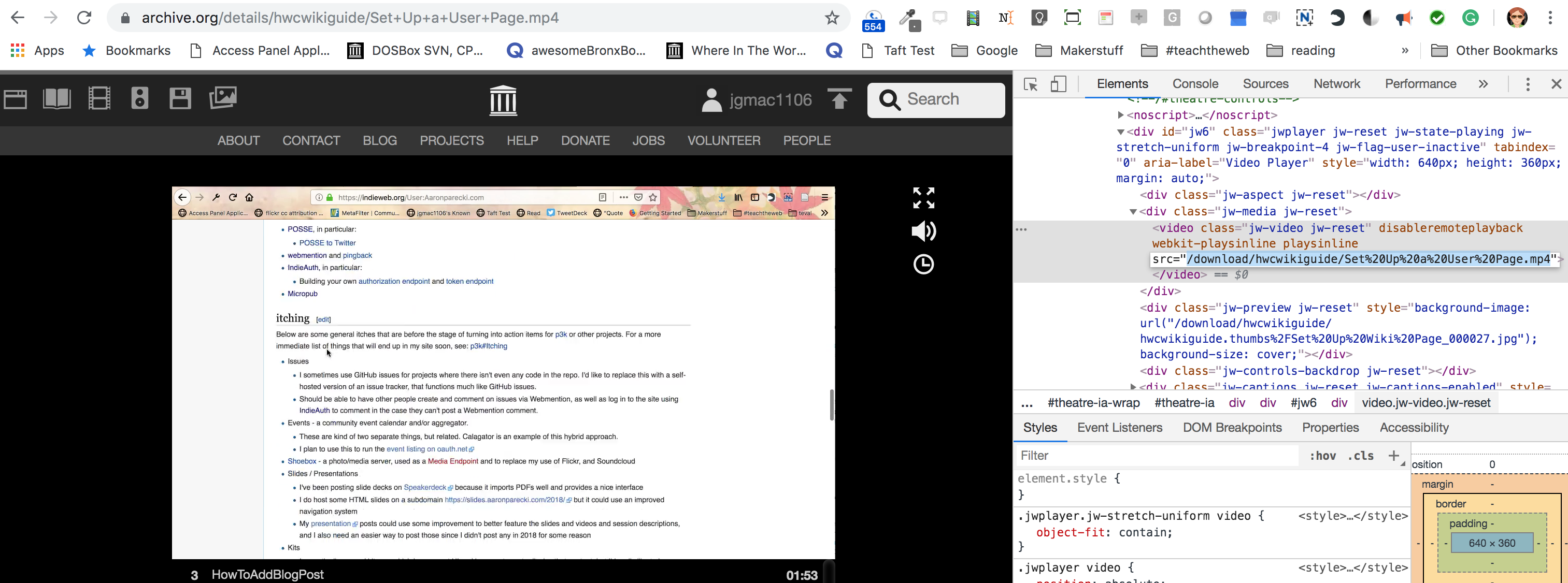
Task: Open the Grammarly extension
Action: tap(1471, 18)
